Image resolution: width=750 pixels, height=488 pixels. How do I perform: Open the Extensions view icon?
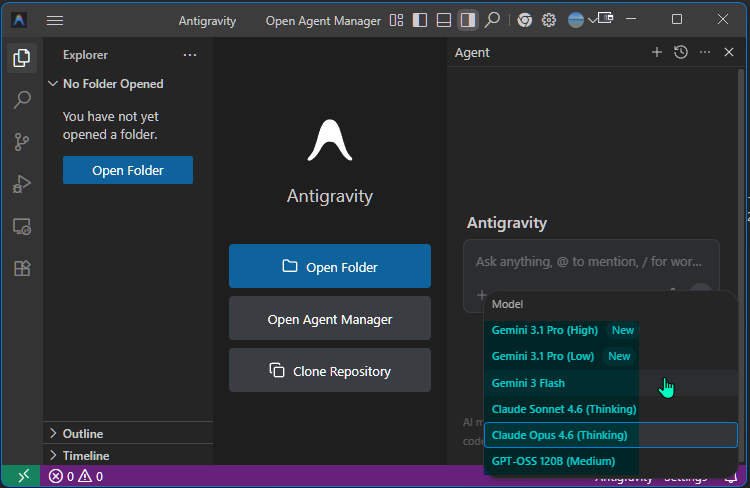[x=22, y=268]
